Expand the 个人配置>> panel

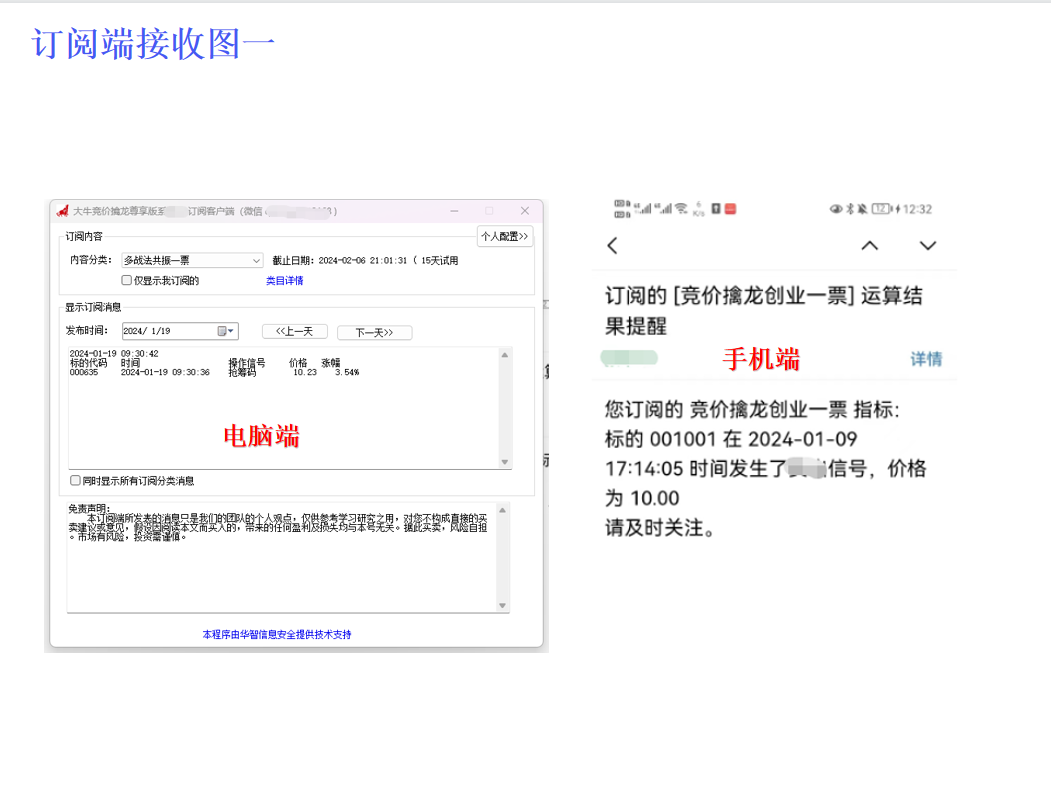click(x=505, y=237)
